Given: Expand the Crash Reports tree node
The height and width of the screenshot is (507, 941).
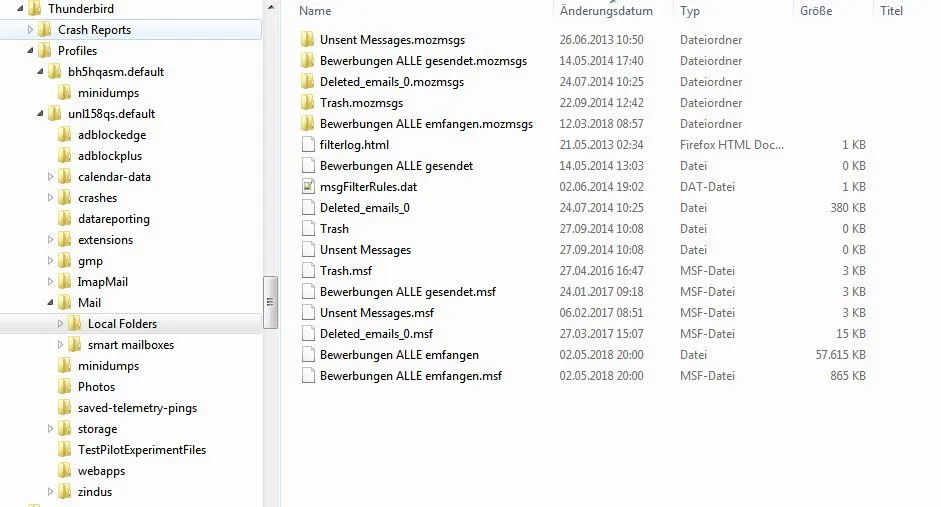Looking at the screenshot, I should (x=30, y=29).
